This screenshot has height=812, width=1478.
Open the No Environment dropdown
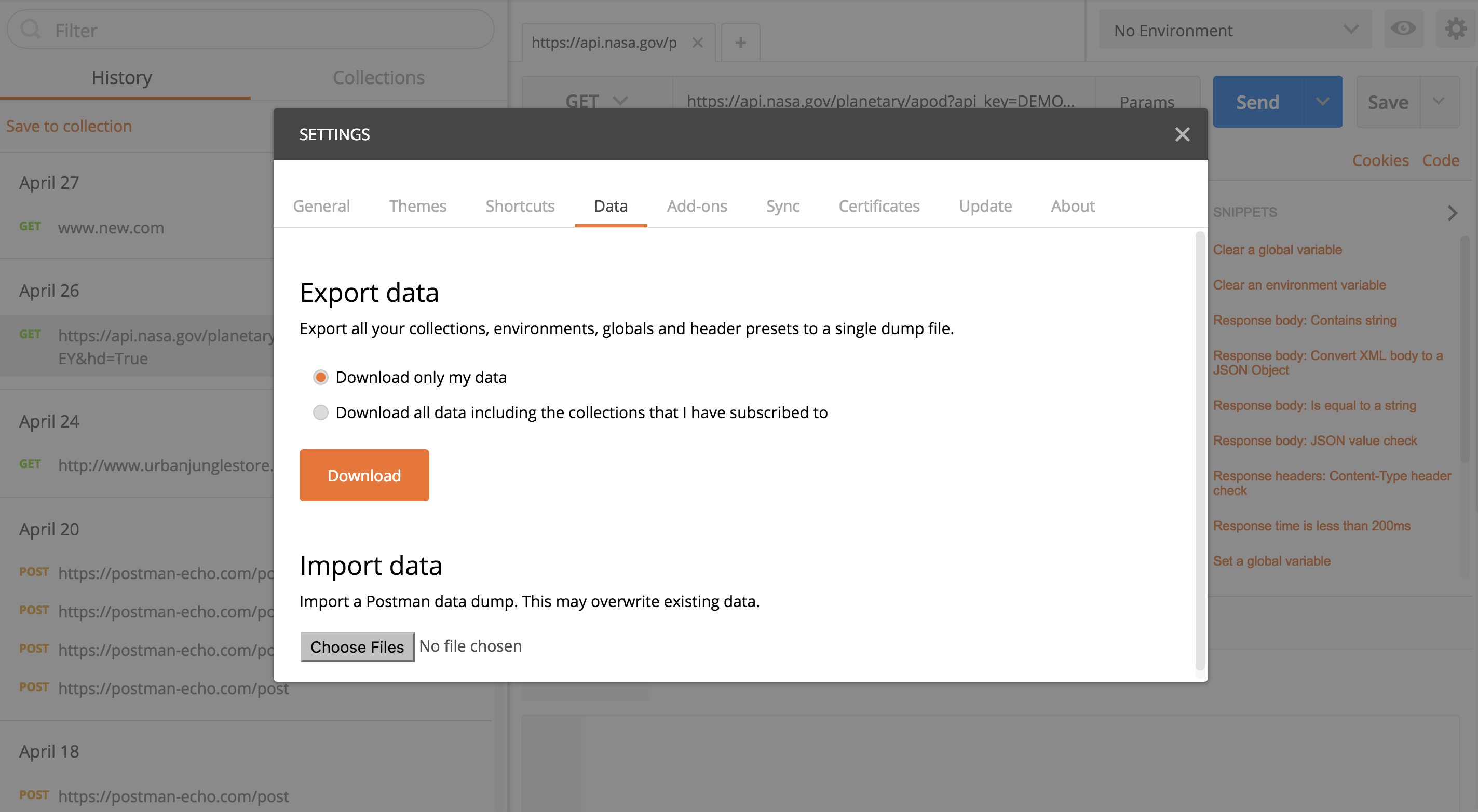(x=1235, y=30)
